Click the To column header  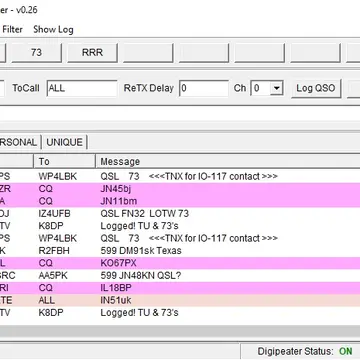[x=64, y=161]
